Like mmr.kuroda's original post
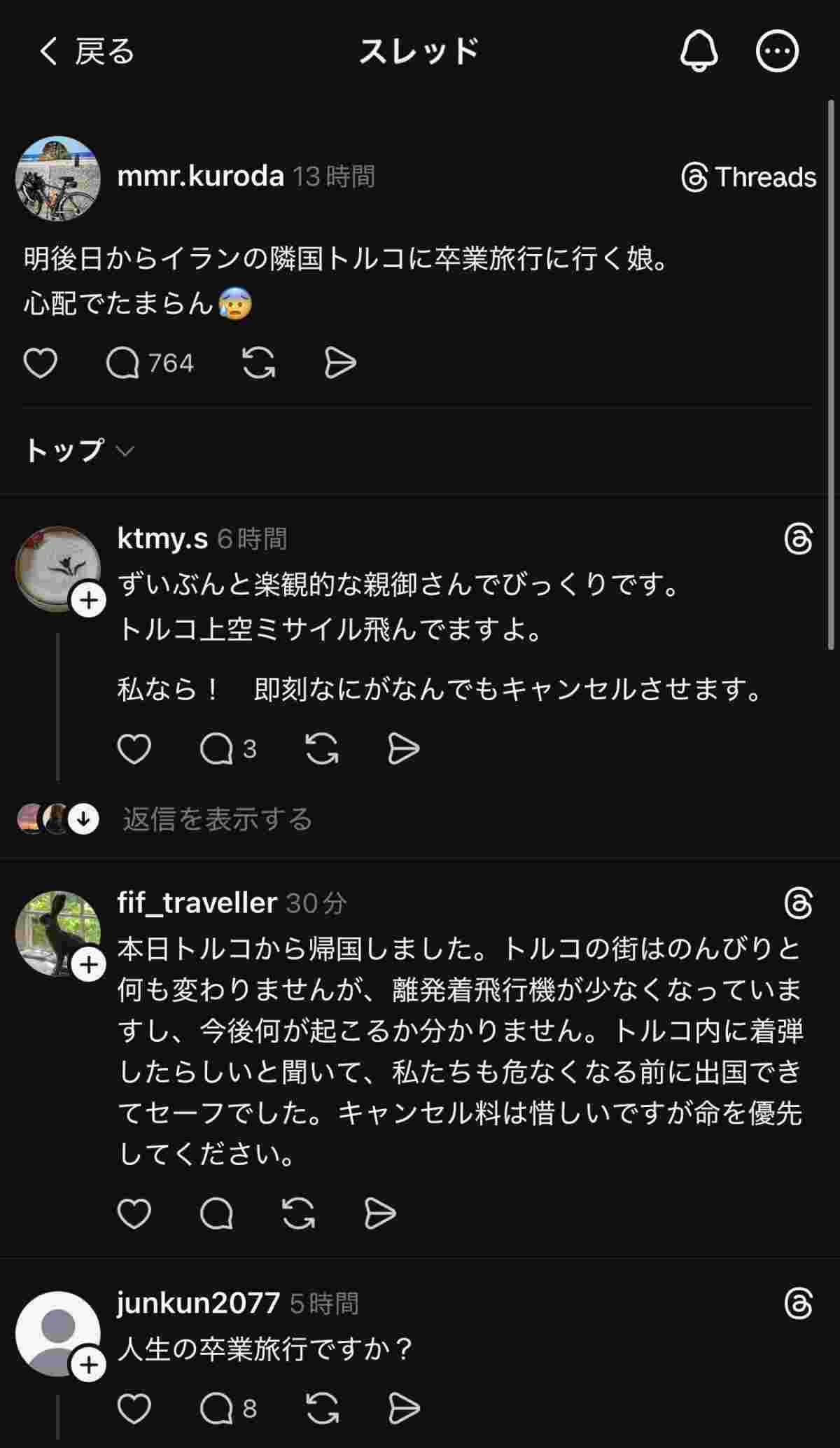Viewport: 840px width, 1448px height. point(41,363)
